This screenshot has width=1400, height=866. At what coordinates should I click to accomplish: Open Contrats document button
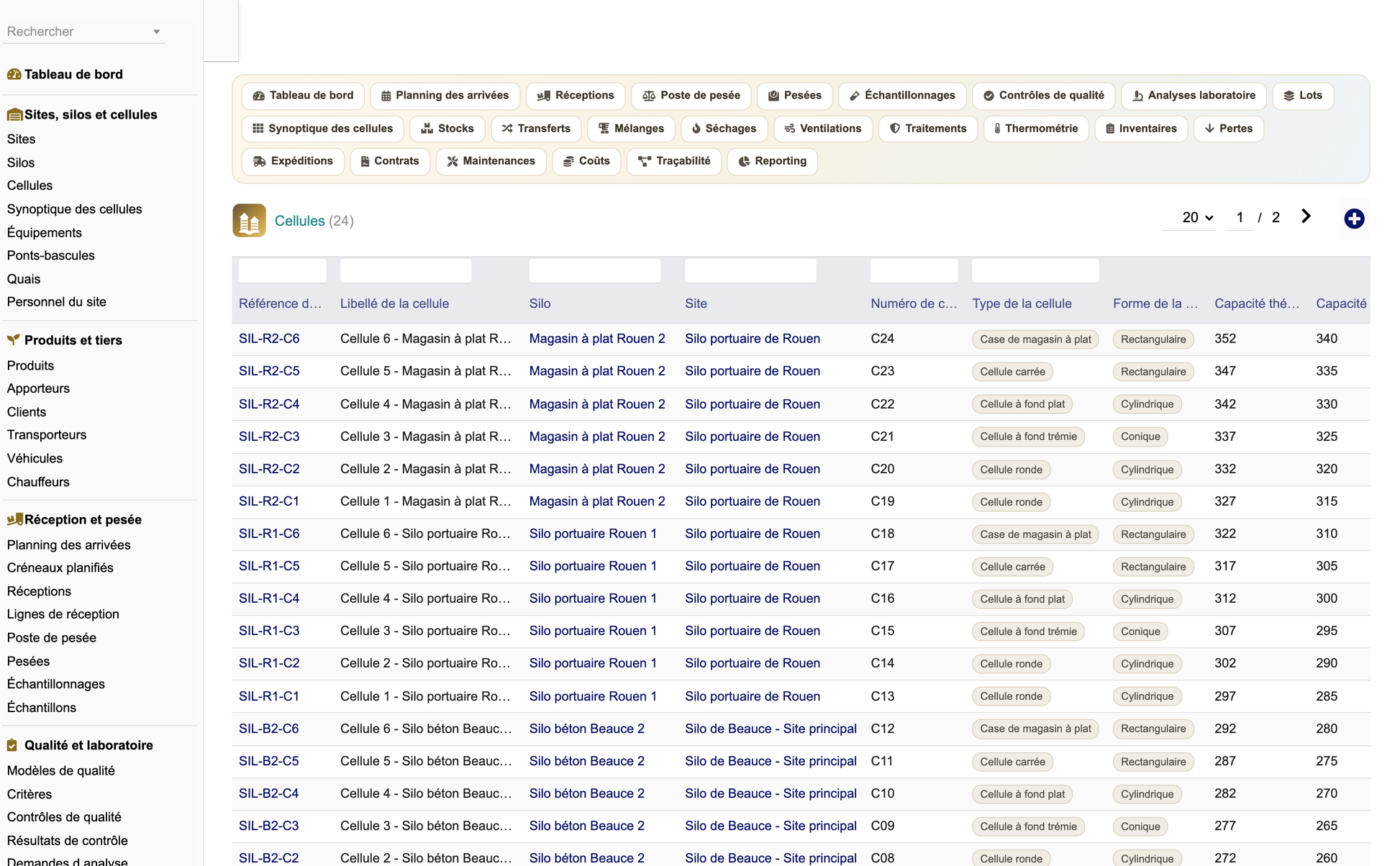[x=390, y=161]
